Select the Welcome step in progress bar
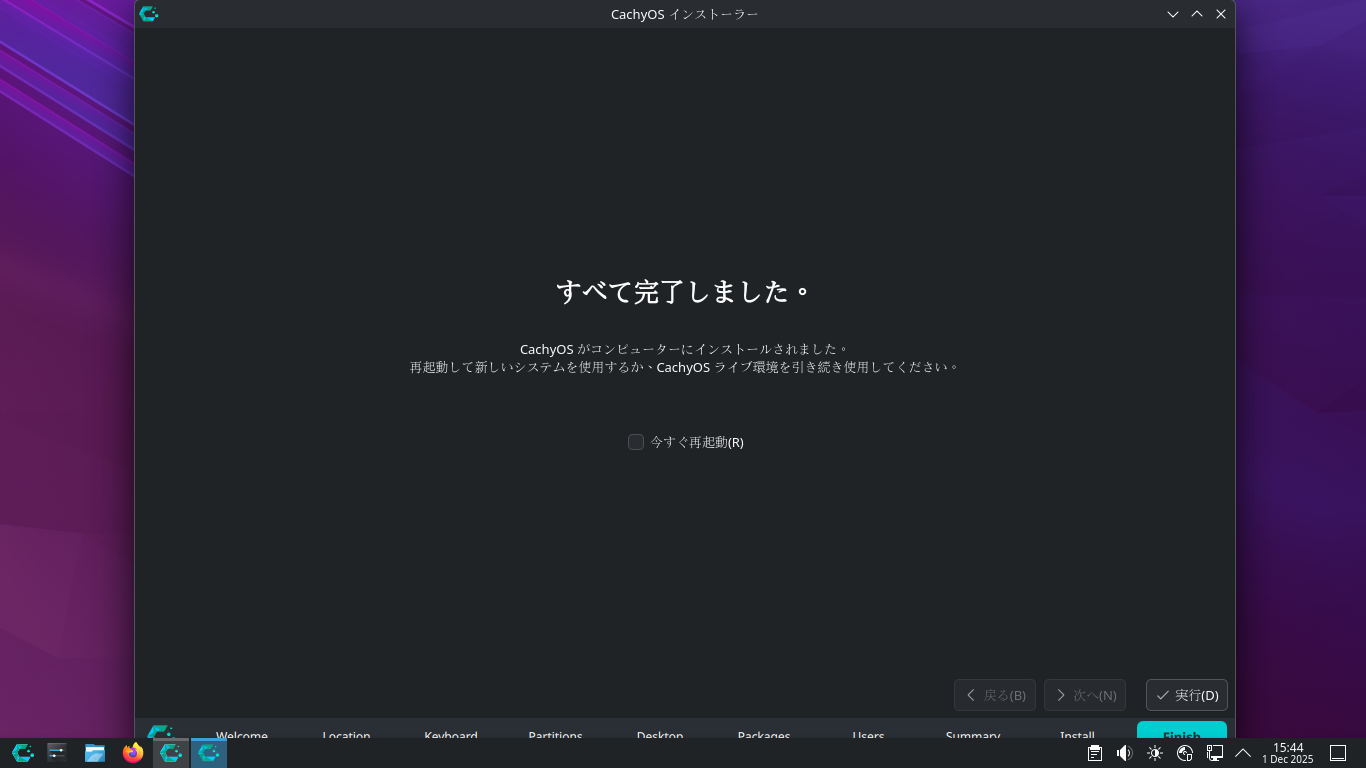 (242, 733)
